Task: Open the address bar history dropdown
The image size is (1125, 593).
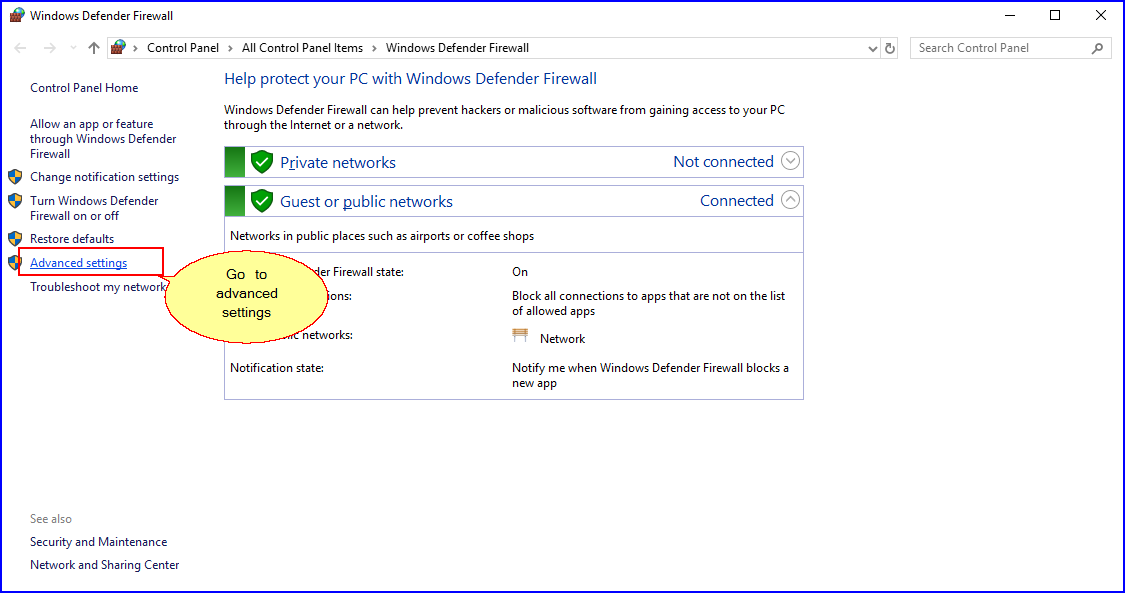Action: 872,48
